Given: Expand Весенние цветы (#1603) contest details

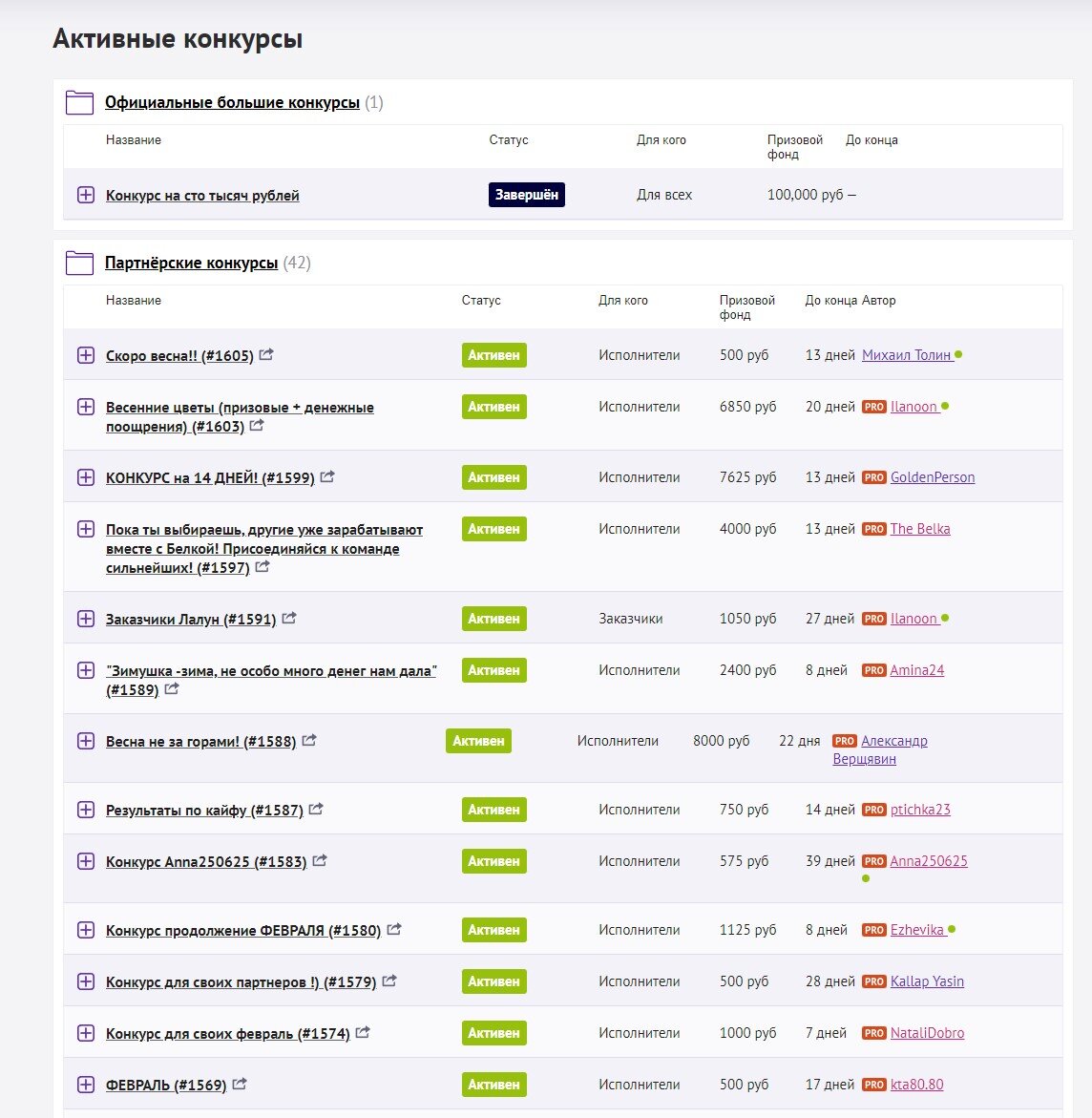Looking at the screenshot, I should [x=86, y=407].
